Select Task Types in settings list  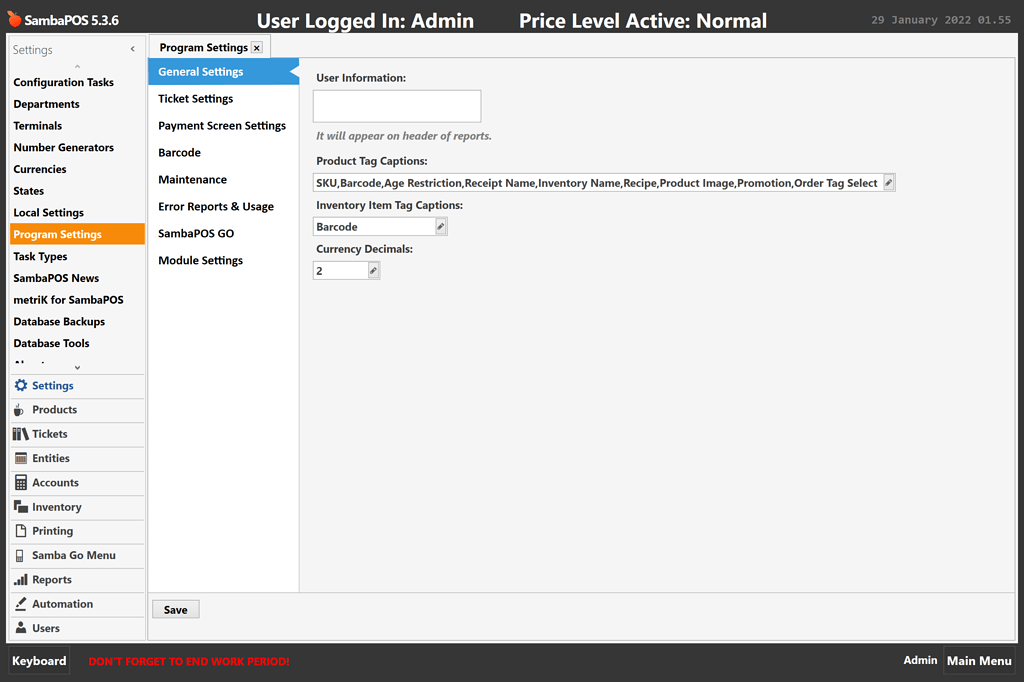pos(78,256)
